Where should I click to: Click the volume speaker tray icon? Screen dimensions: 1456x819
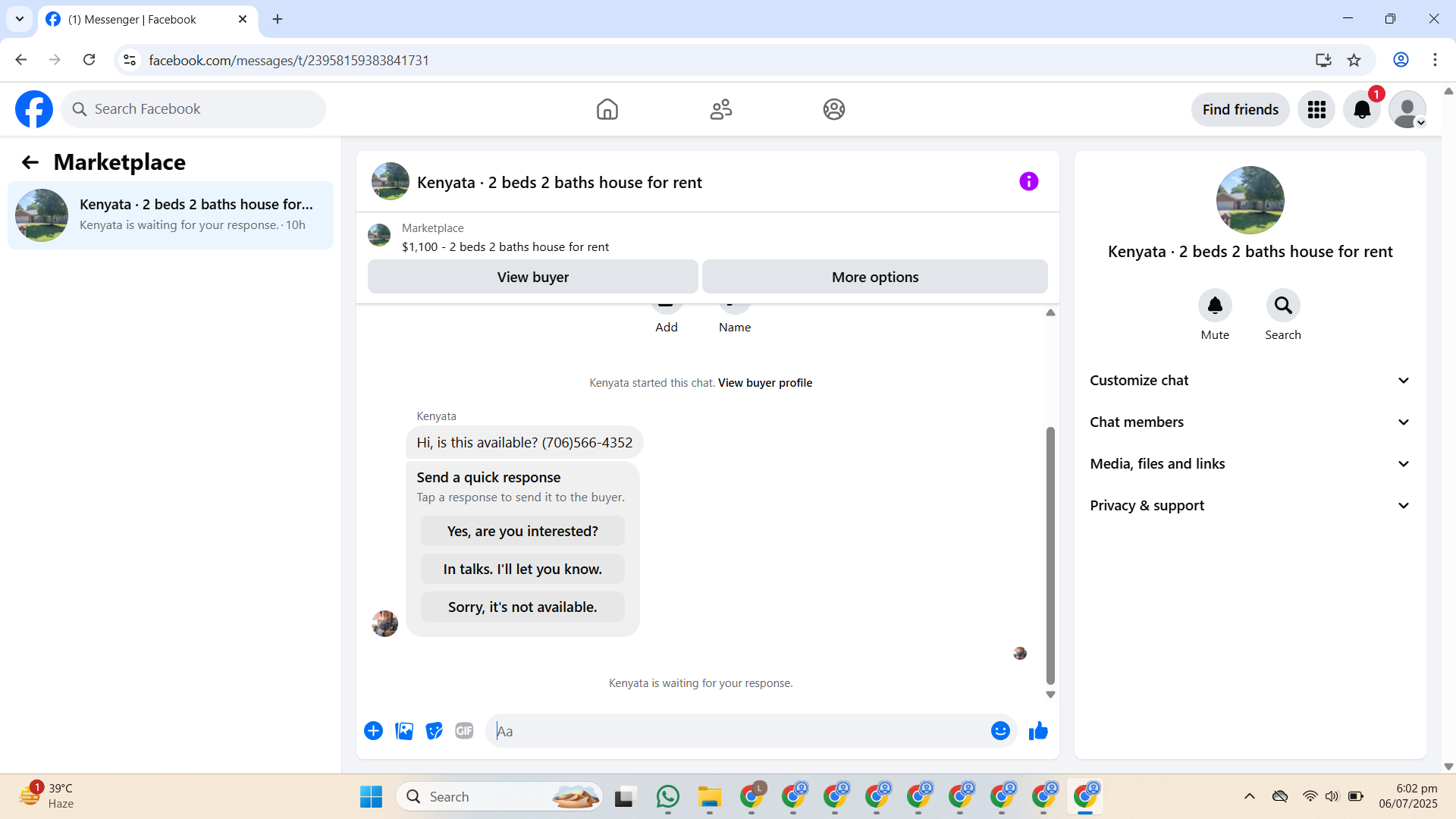click(x=1332, y=796)
